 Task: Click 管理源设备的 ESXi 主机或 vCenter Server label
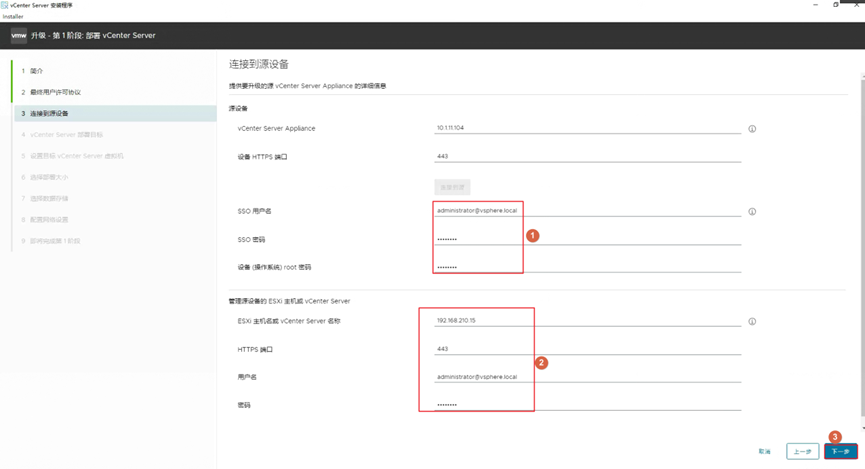[290, 301]
